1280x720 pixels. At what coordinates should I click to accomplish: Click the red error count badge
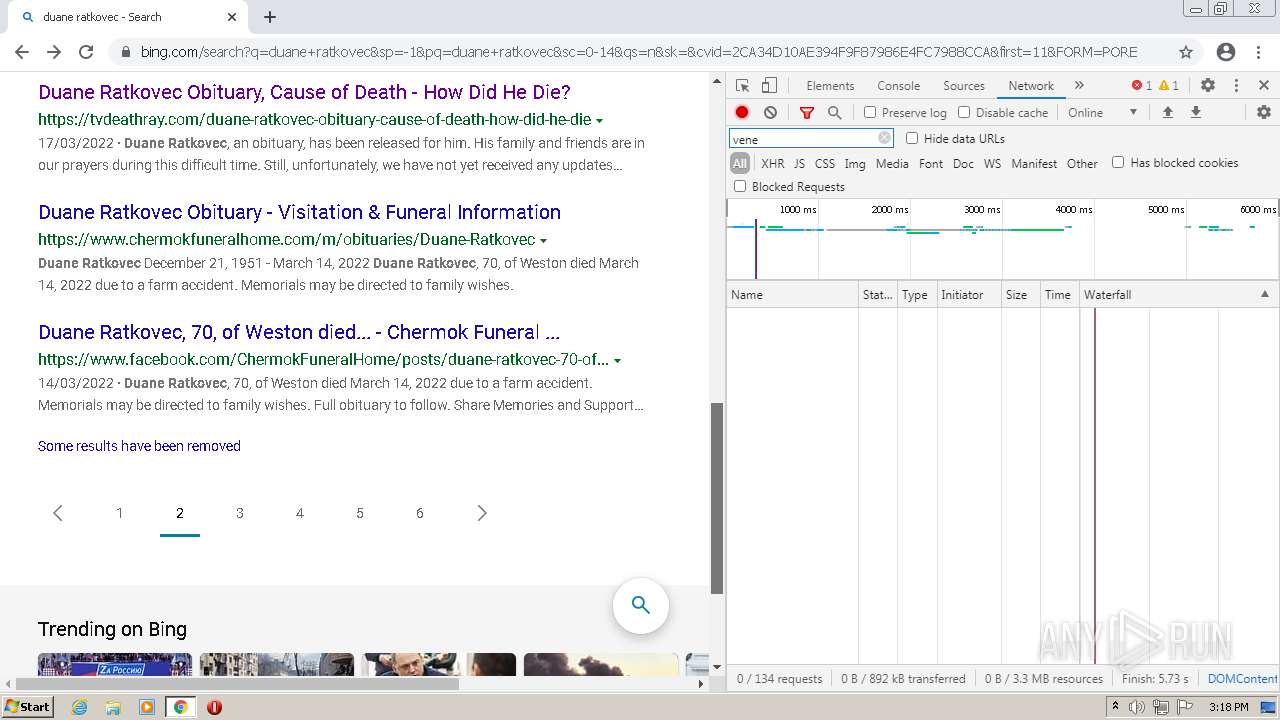(x=1141, y=86)
